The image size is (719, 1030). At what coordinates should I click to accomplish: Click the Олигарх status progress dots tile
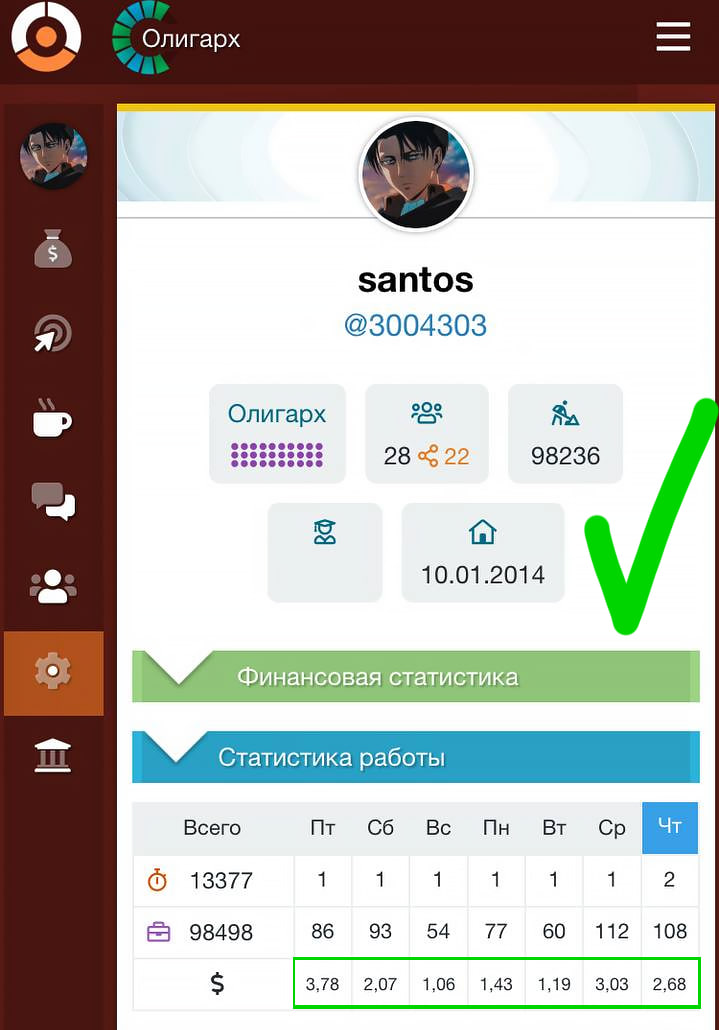(x=277, y=434)
